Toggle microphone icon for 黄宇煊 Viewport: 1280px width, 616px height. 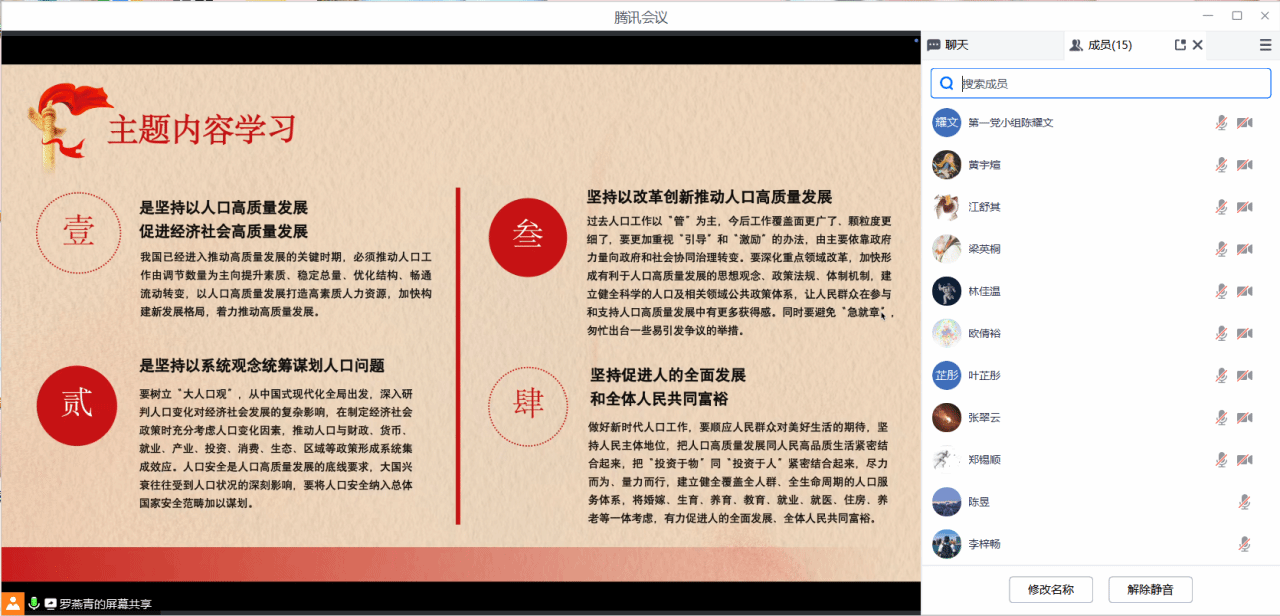(1221, 165)
